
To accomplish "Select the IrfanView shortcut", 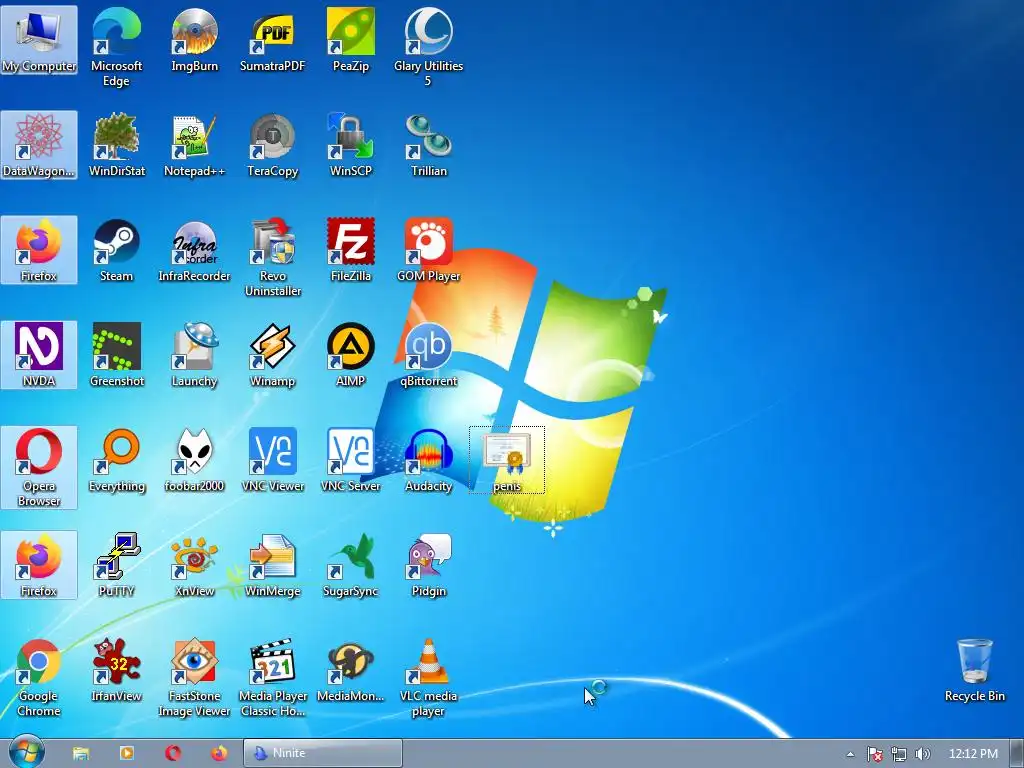I will click(116, 670).
